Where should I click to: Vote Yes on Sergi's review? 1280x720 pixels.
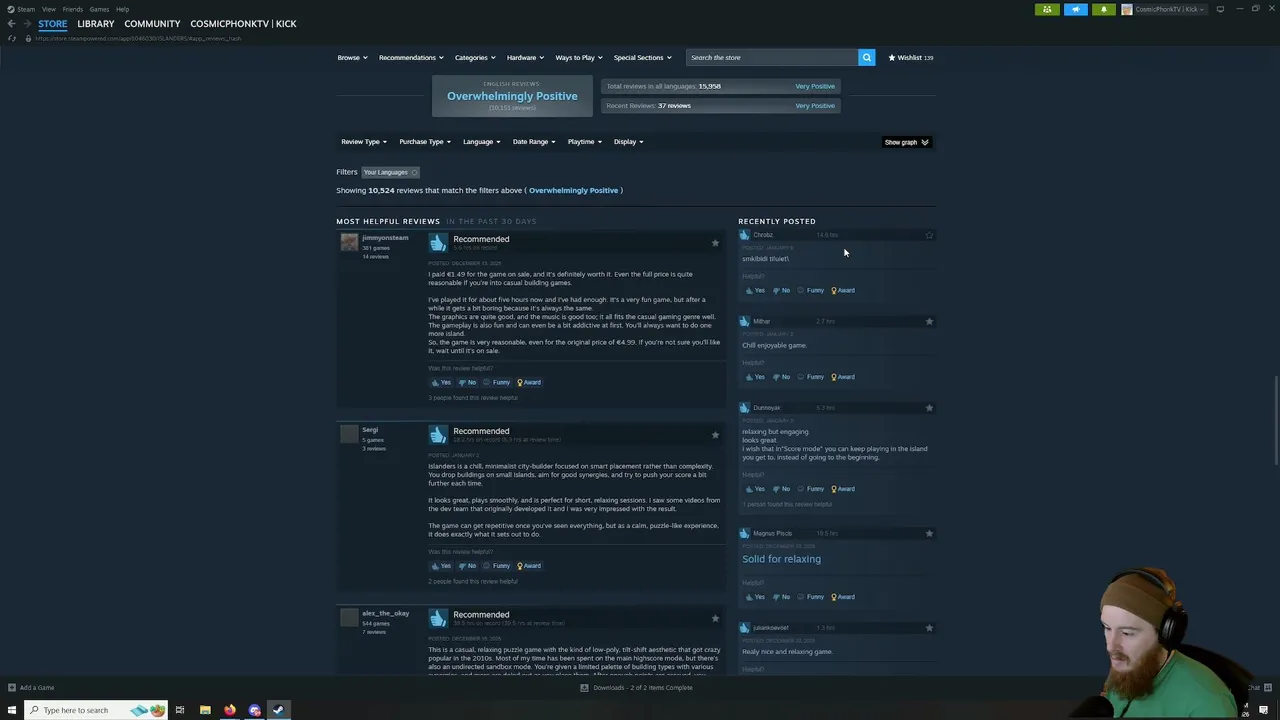coord(441,566)
